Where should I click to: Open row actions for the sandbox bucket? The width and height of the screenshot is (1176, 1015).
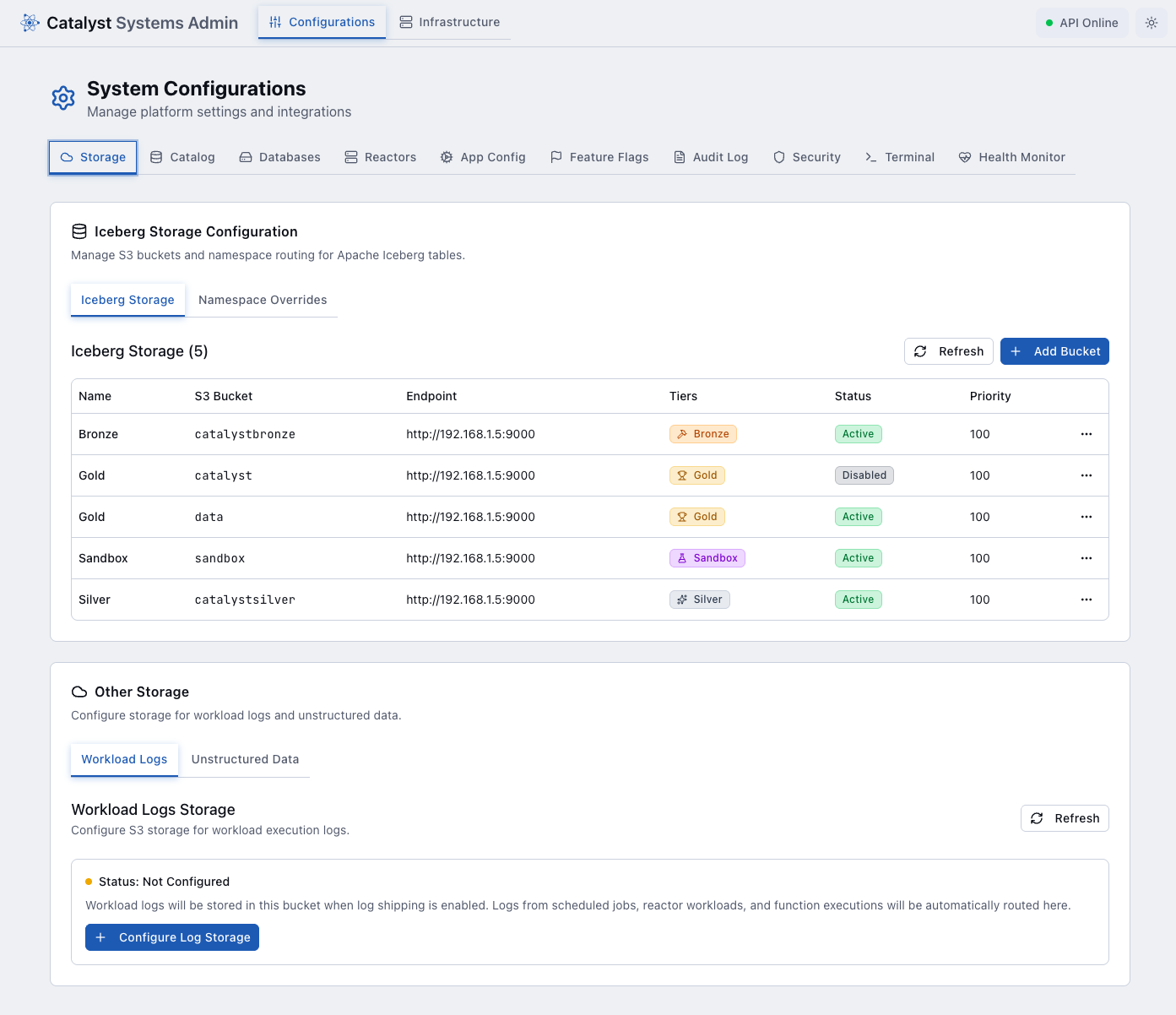(1087, 558)
